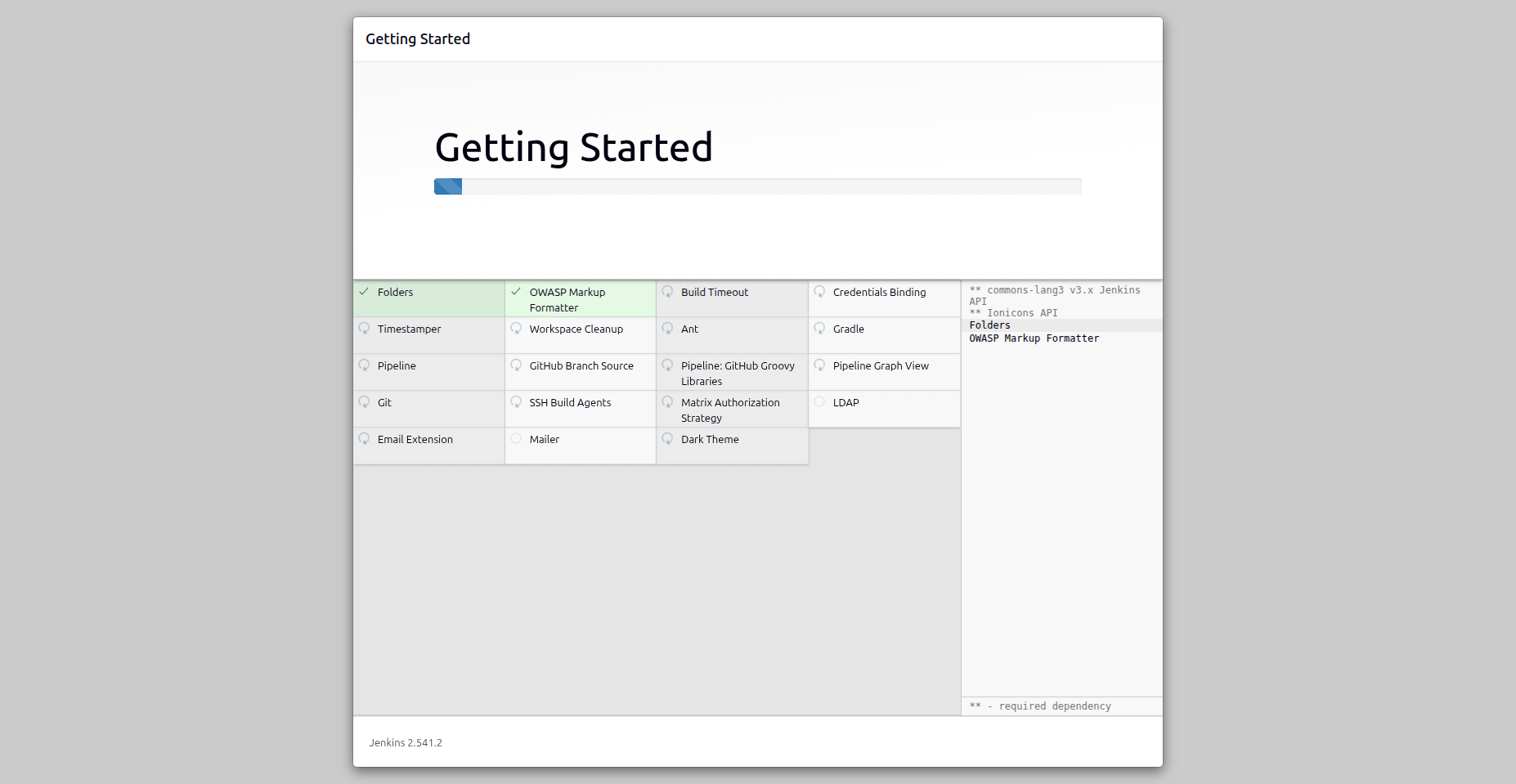This screenshot has width=1516, height=784.
Task: Click the pending icon beside Pipeline Graph View
Action: click(819, 365)
